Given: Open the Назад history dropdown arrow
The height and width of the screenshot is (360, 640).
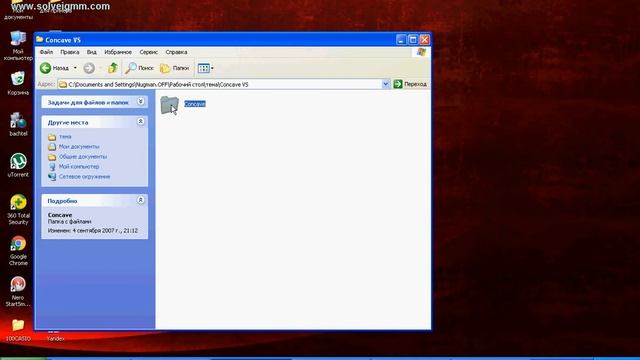Looking at the screenshot, I should [x=75, y=68].
